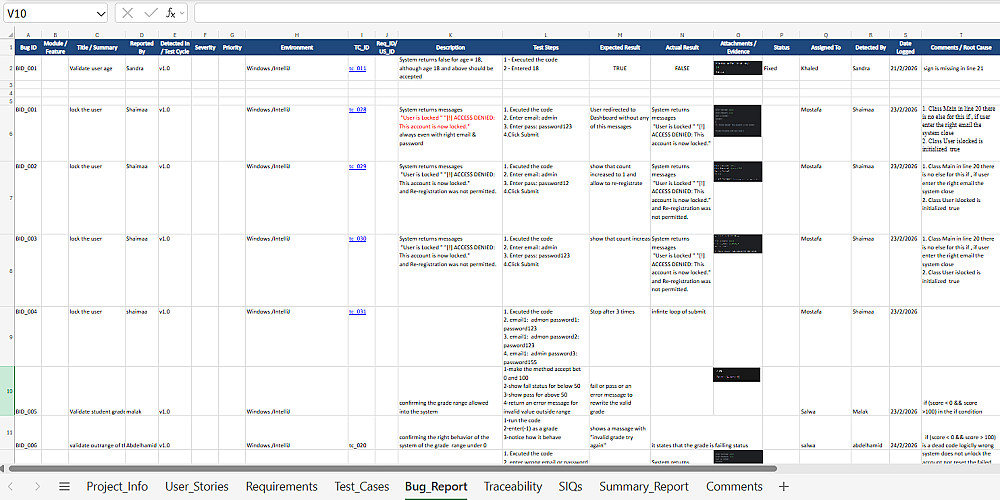Click the next sheet navigation arrow
1000x500 pixels.
coord(37,487)
